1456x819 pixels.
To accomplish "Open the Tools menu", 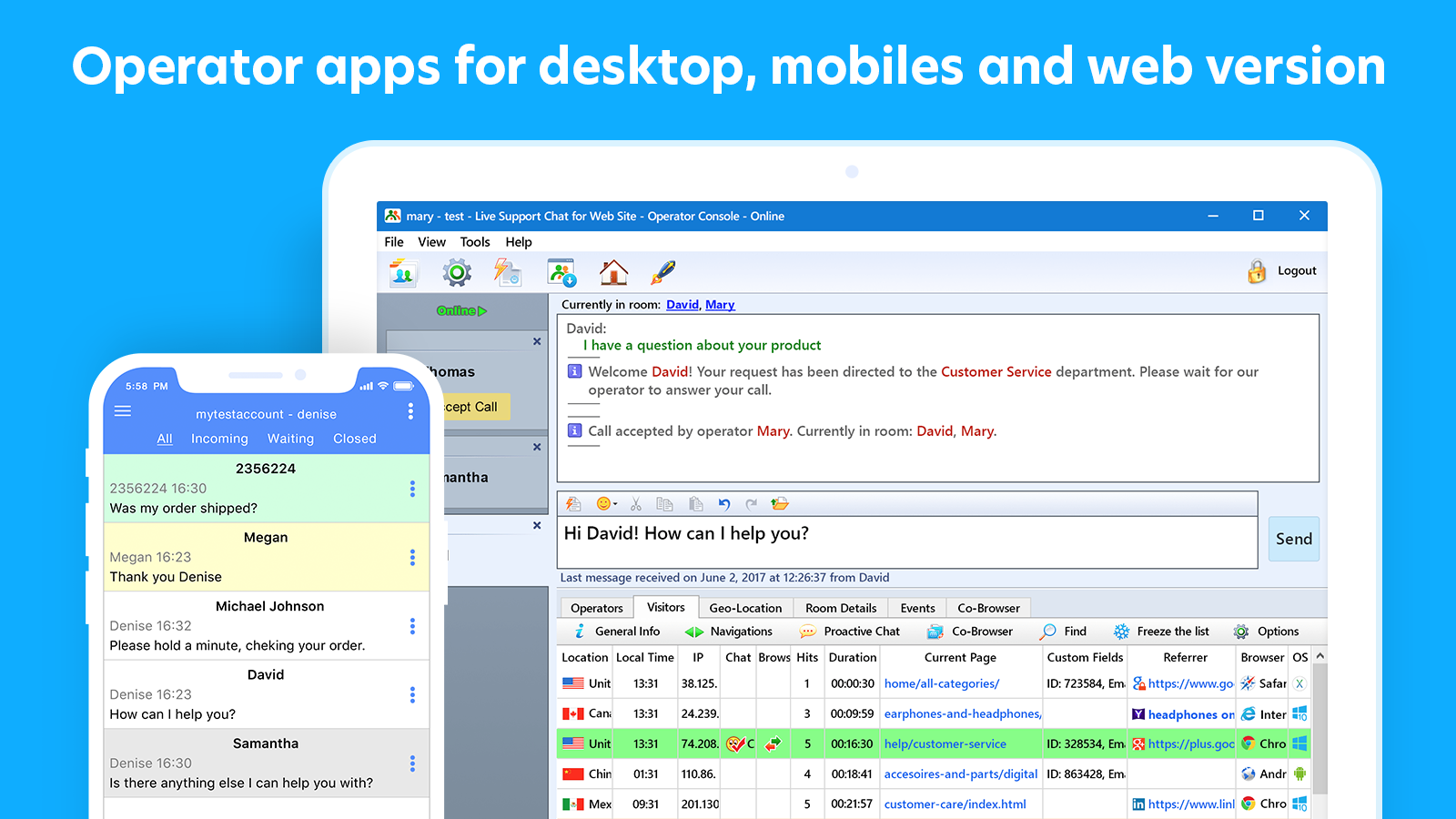I will [x=475, y=241].
